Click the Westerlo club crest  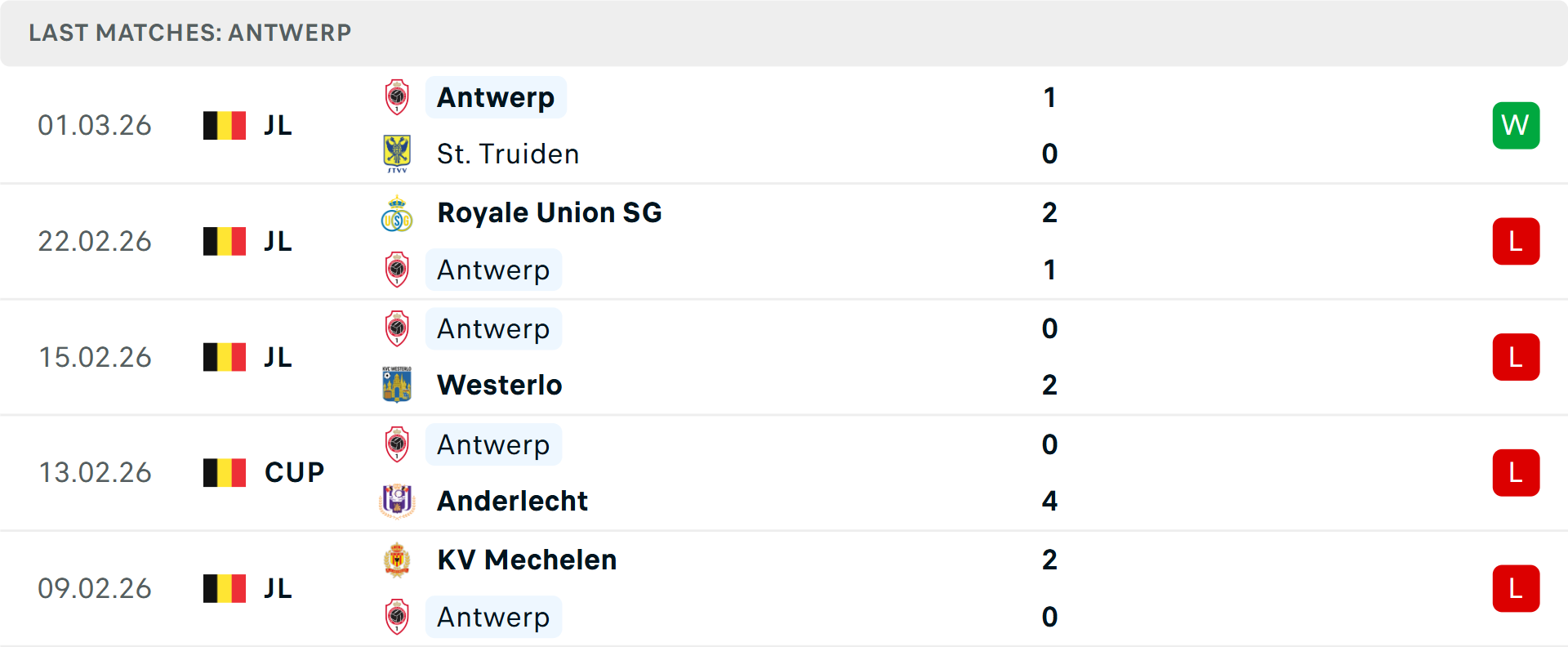point(397,385)
